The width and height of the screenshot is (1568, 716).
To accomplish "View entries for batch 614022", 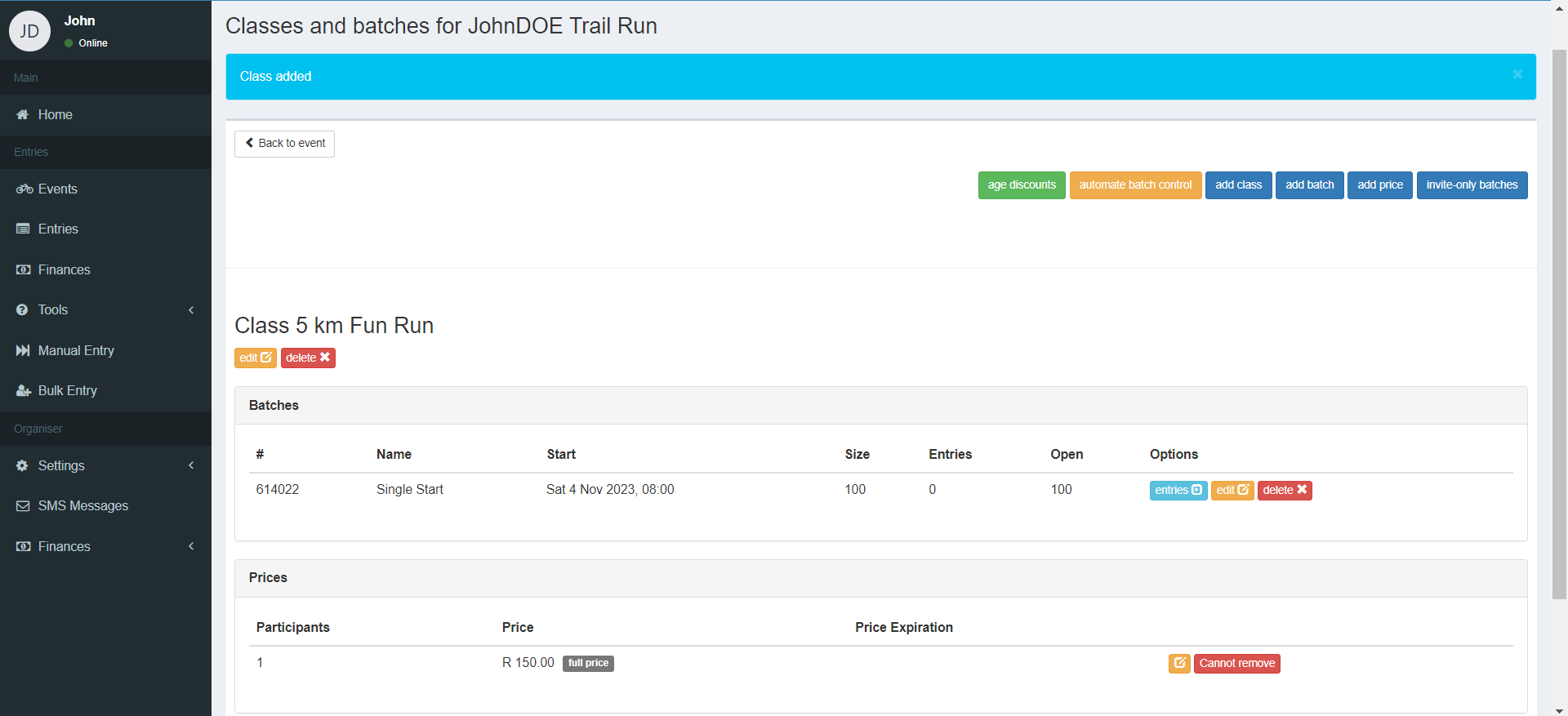I will pyautogui.click(x=1178, y=491).
